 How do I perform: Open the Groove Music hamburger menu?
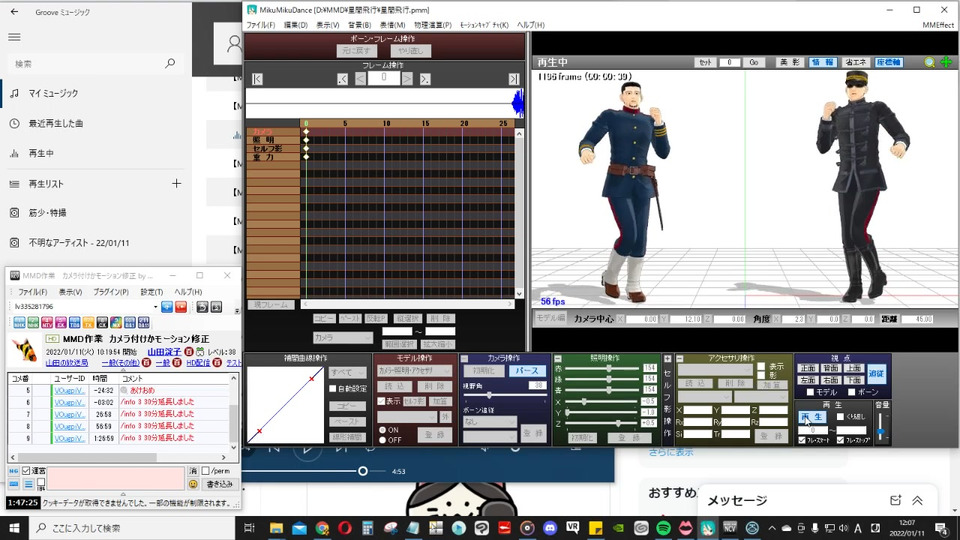[x=14, y=37]
